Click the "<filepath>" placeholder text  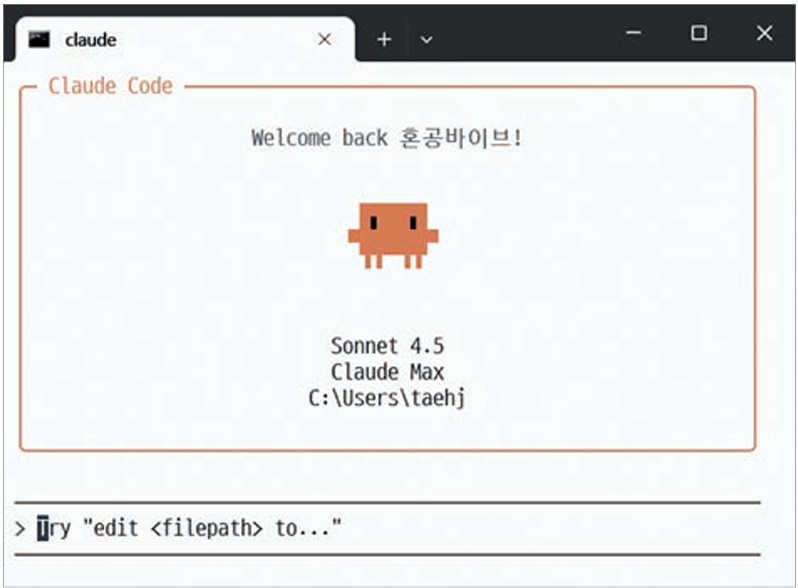pos(207,528)
